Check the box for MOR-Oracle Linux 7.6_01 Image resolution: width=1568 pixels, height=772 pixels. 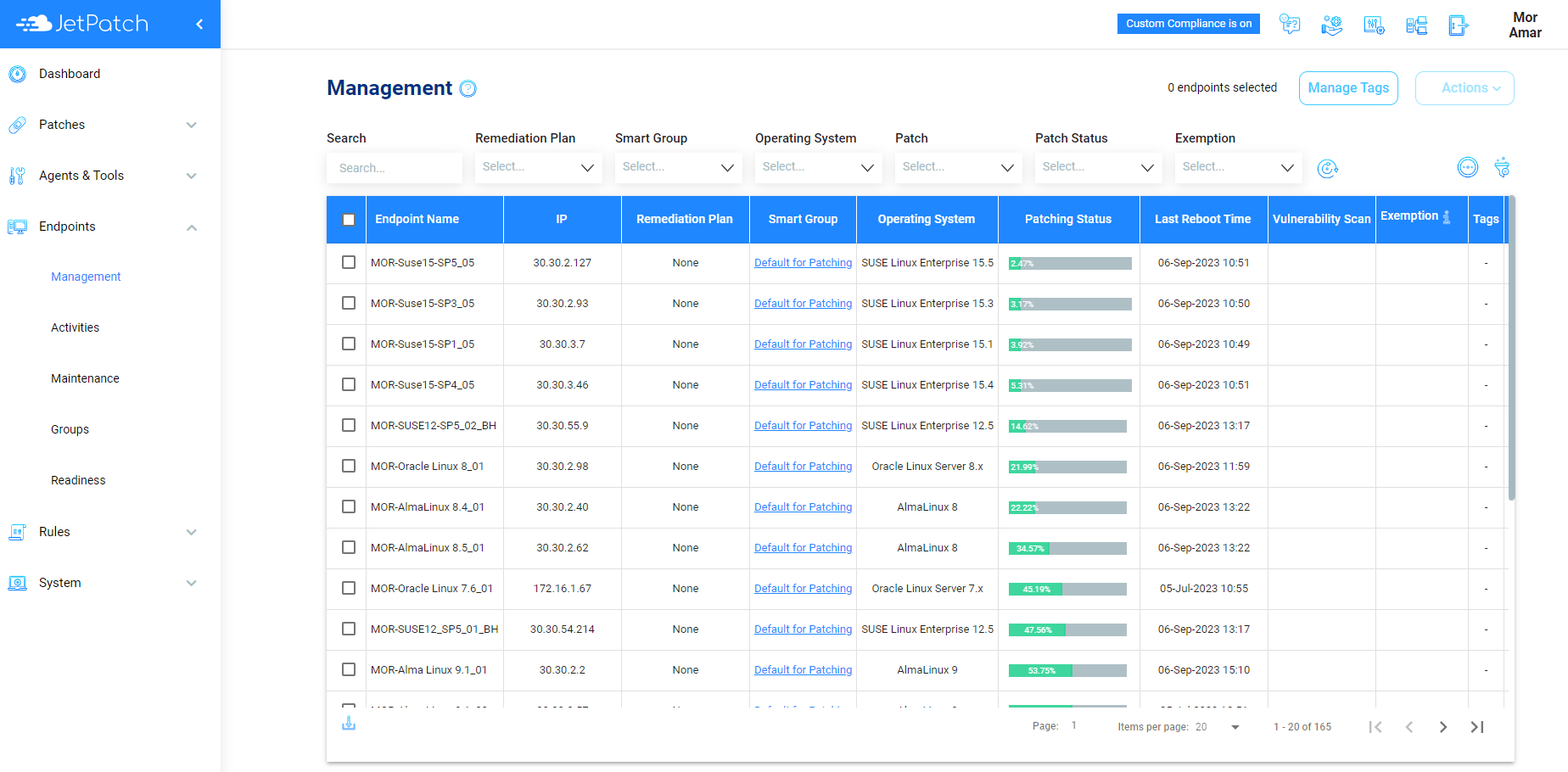tap(349, 588)
